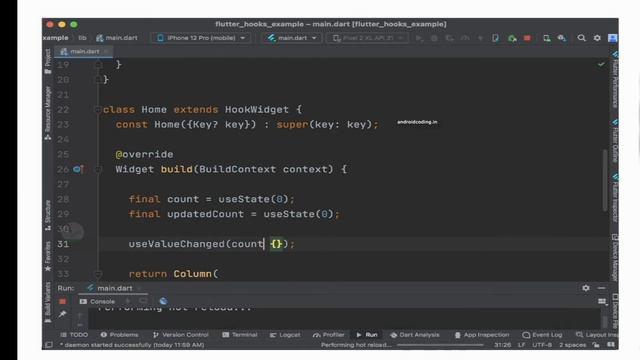Click the fold end marker on line 20
Image resolution: width=640 pixels, height=360 pixels.
click(98, 80)
